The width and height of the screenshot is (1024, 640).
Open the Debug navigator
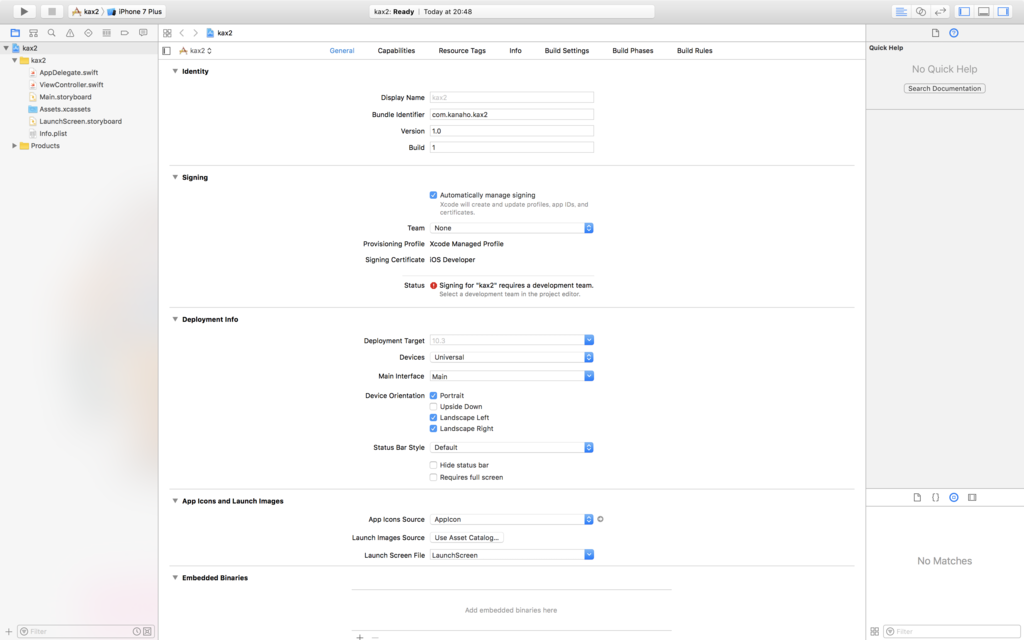[106, 33]
